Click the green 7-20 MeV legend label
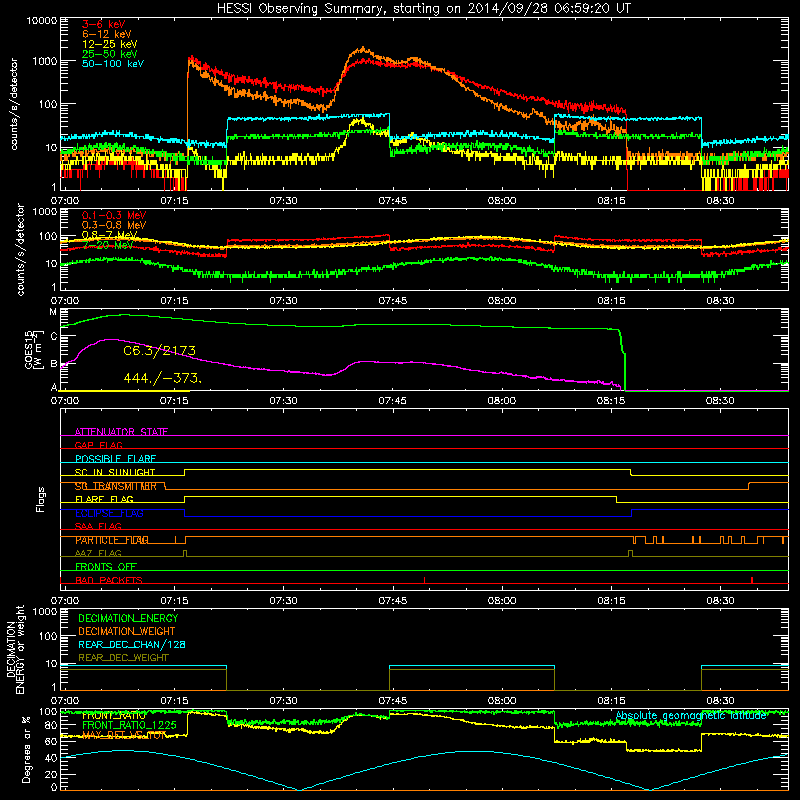 tap(108, 245)
